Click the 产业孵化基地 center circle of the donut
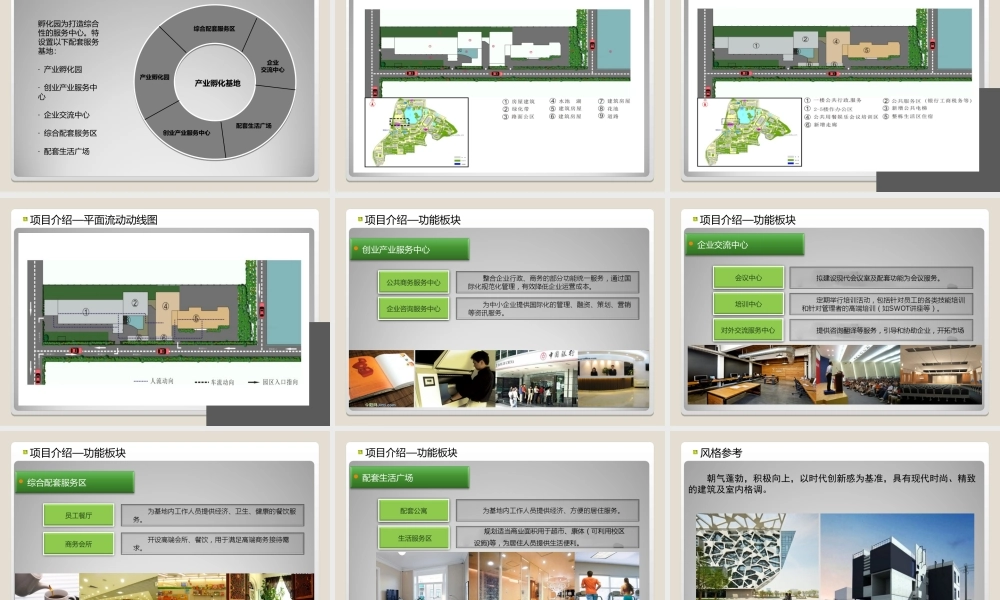The width and height of the screenshot is (1000, 600). click(x=217, y=83)
